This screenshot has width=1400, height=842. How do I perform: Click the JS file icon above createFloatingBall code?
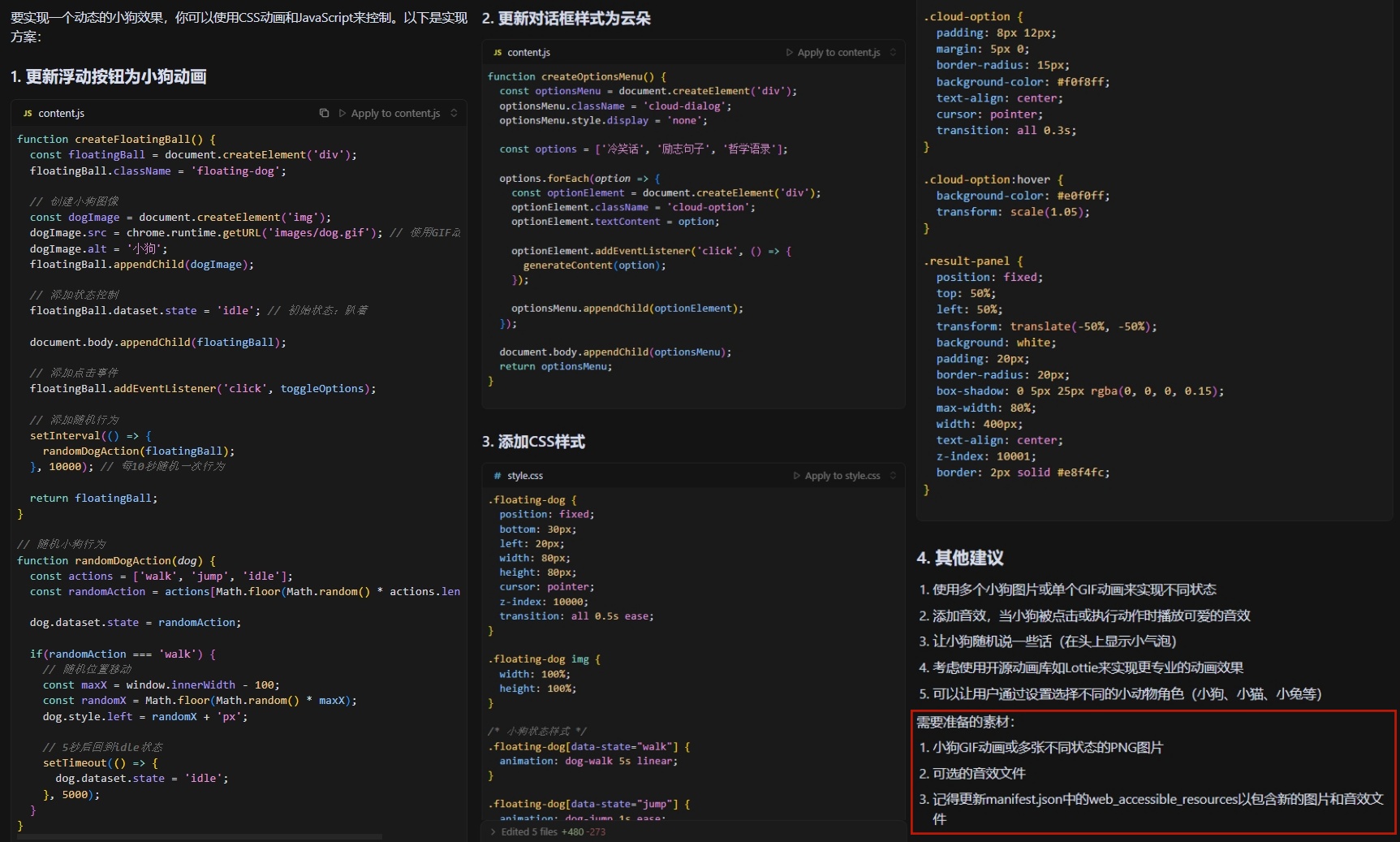pyautogui.click(x=28, y=114)
